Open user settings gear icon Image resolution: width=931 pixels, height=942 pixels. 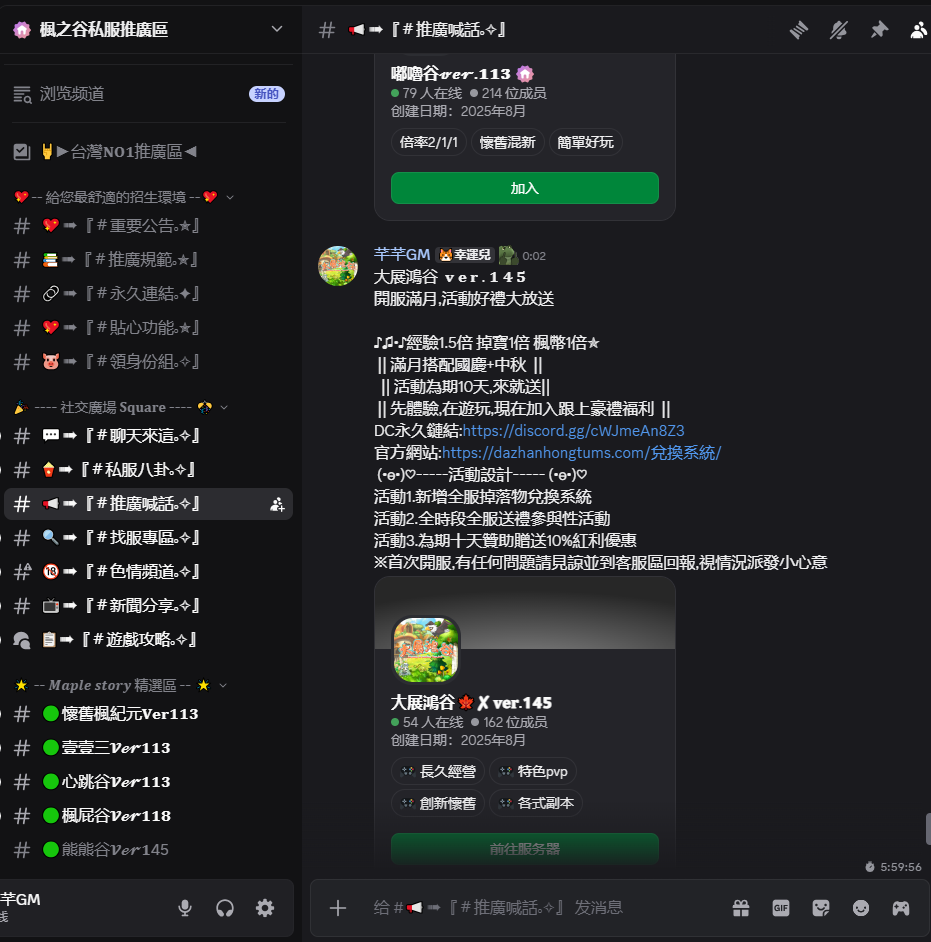pyautogui.click(x=265, y=908)
